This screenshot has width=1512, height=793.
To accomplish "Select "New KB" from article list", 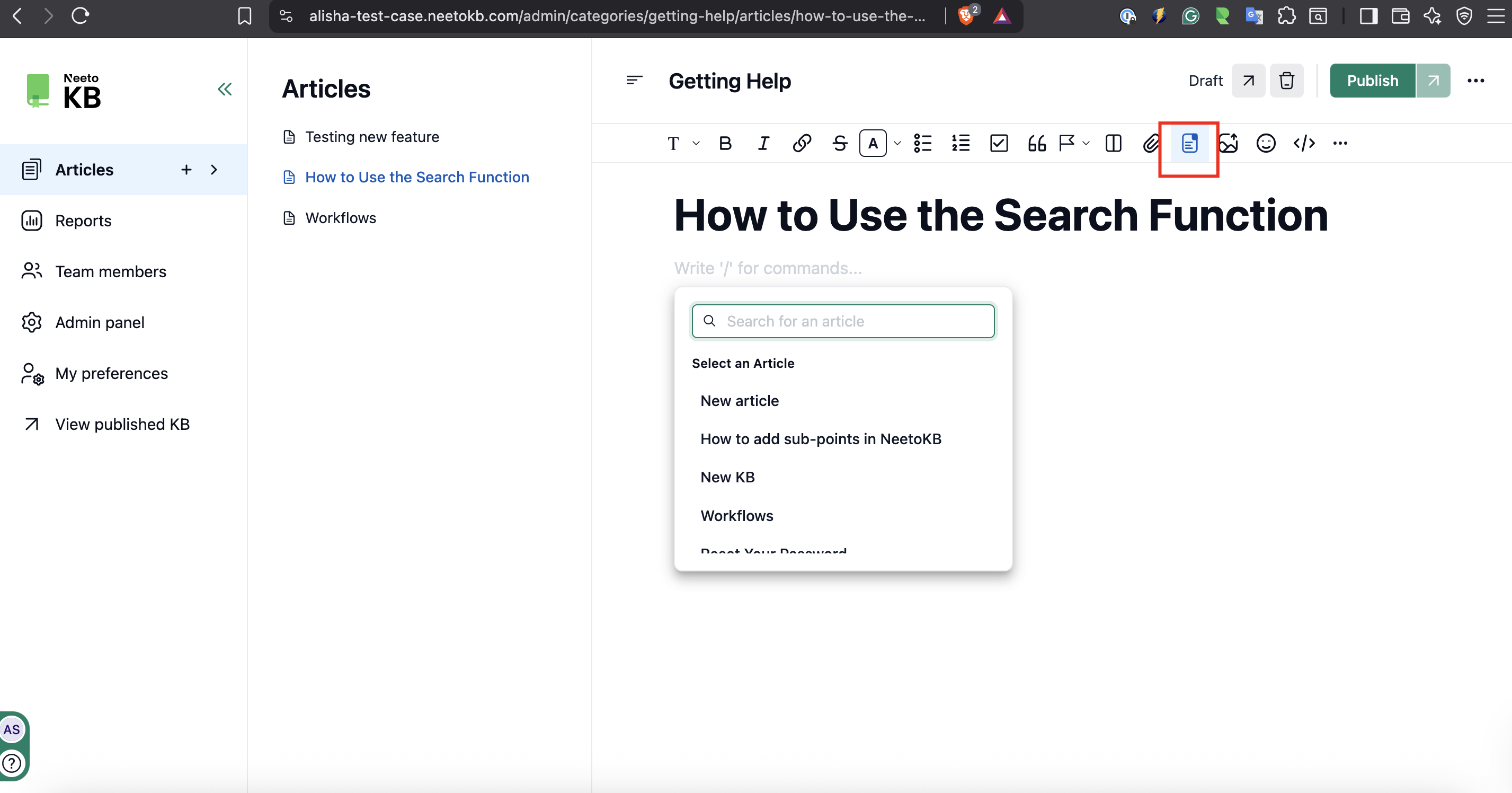I will pyautogui.click(x=727, y=477).
